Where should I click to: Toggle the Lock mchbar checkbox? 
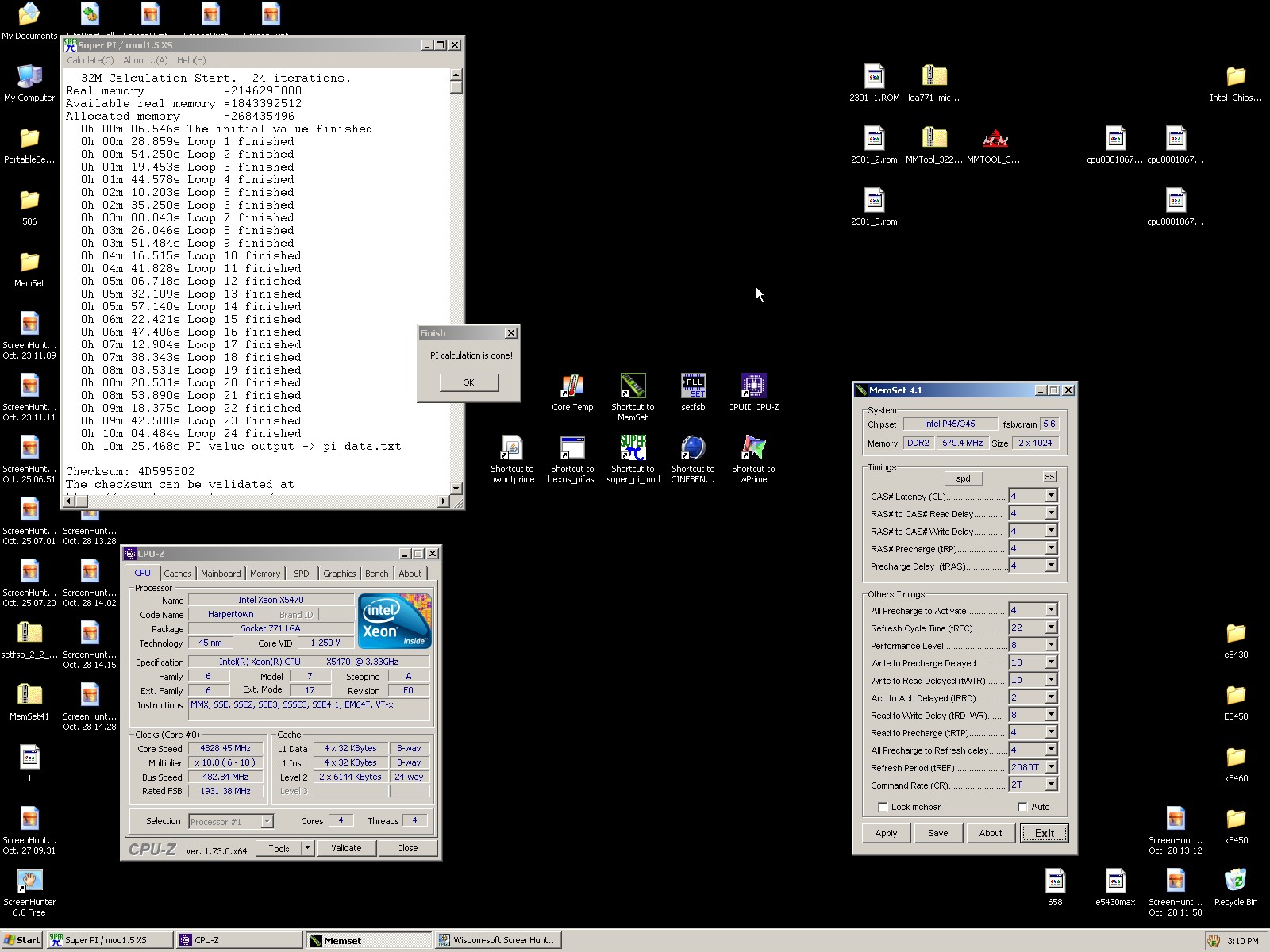coord(883,807)
